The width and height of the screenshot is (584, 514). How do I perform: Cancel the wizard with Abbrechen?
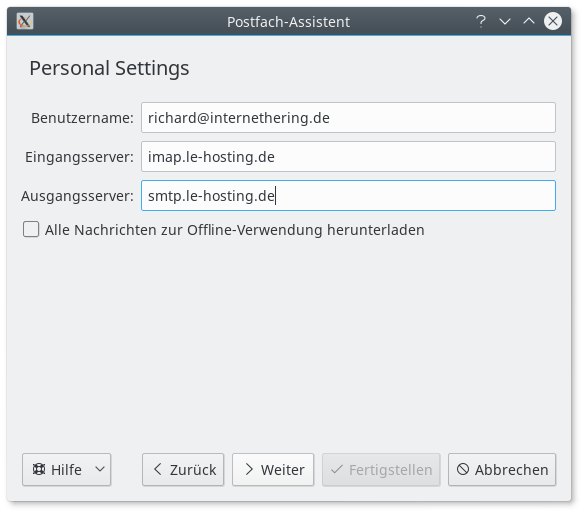tap(502, 469)
